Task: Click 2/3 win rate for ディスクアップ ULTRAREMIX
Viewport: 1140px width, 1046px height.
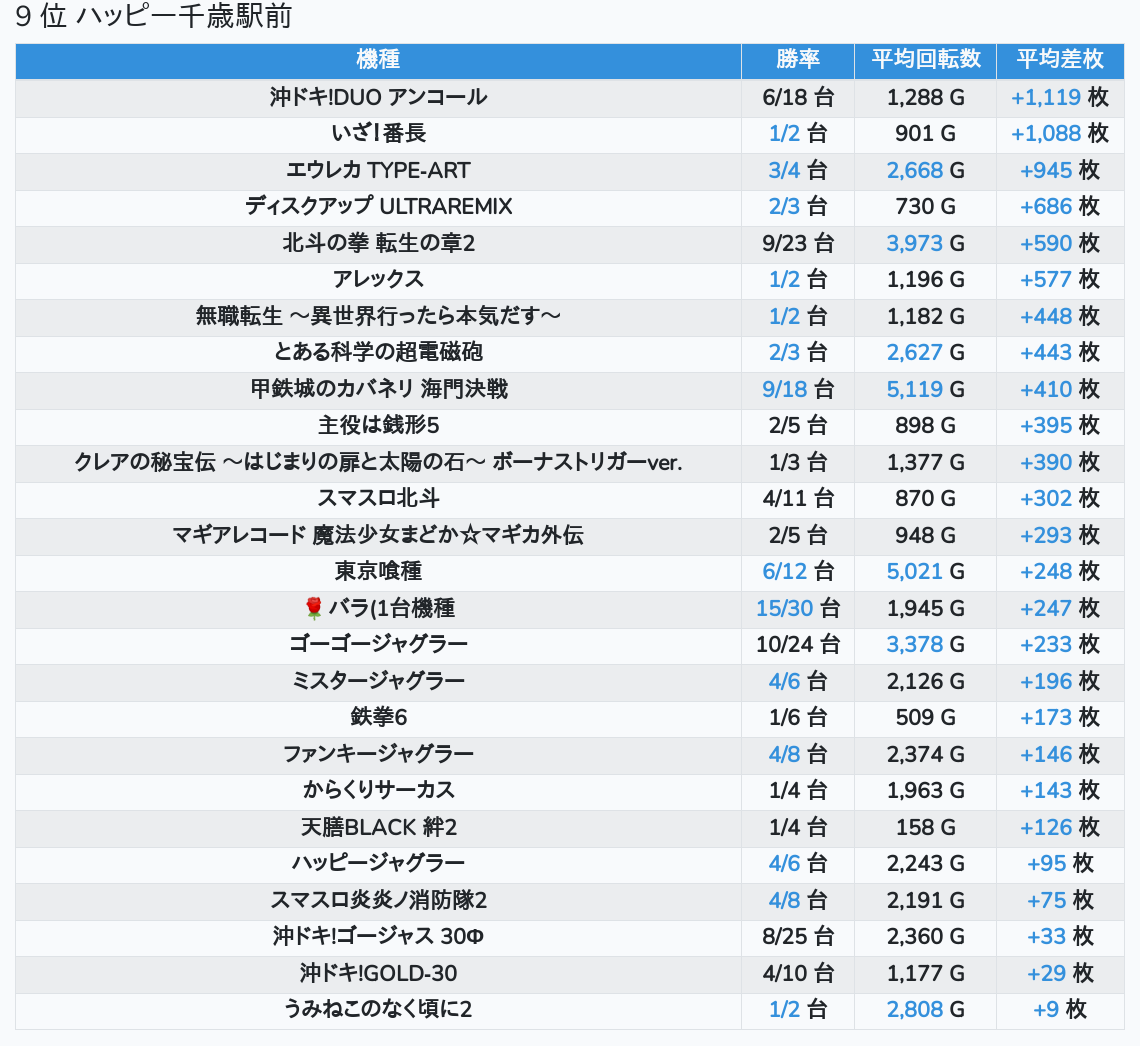Action: coord(784,207)
